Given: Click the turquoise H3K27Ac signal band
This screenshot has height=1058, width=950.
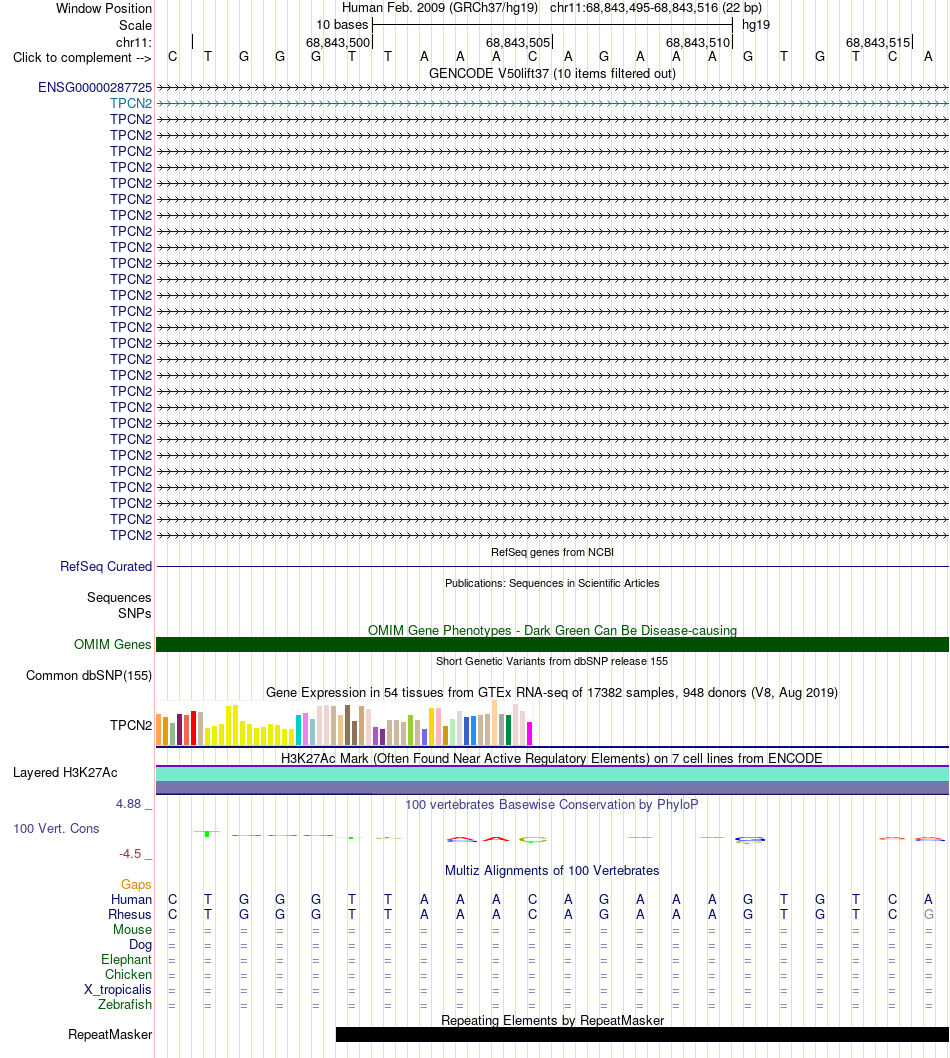Looking at the screenshot, I should pyautogui.click(x=552, y=774).
